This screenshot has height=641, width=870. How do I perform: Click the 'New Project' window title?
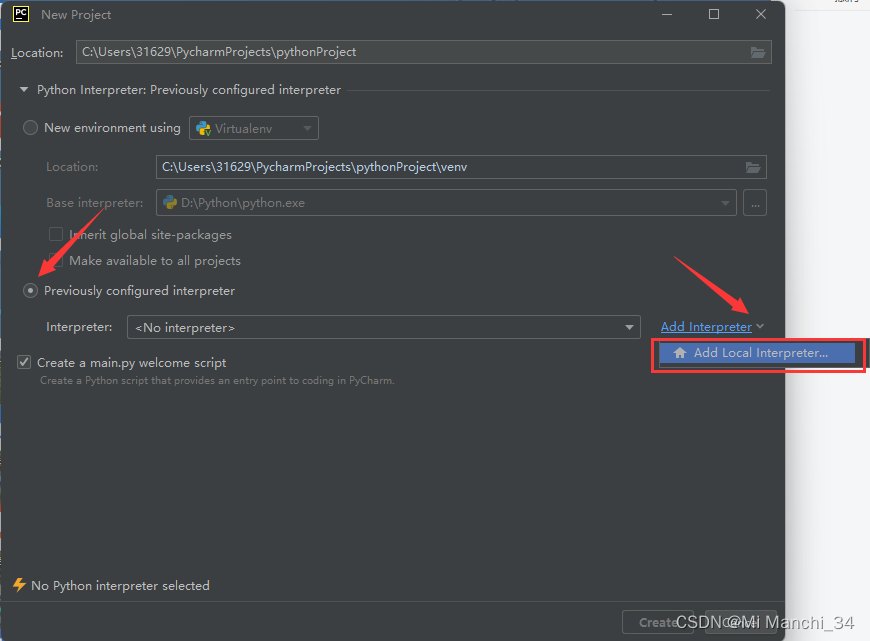click(x=76, y=15)
